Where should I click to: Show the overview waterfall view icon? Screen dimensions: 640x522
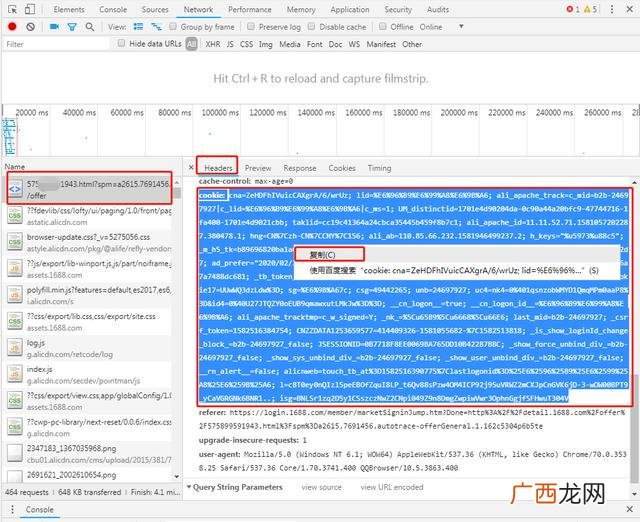(x=156, y=27)
